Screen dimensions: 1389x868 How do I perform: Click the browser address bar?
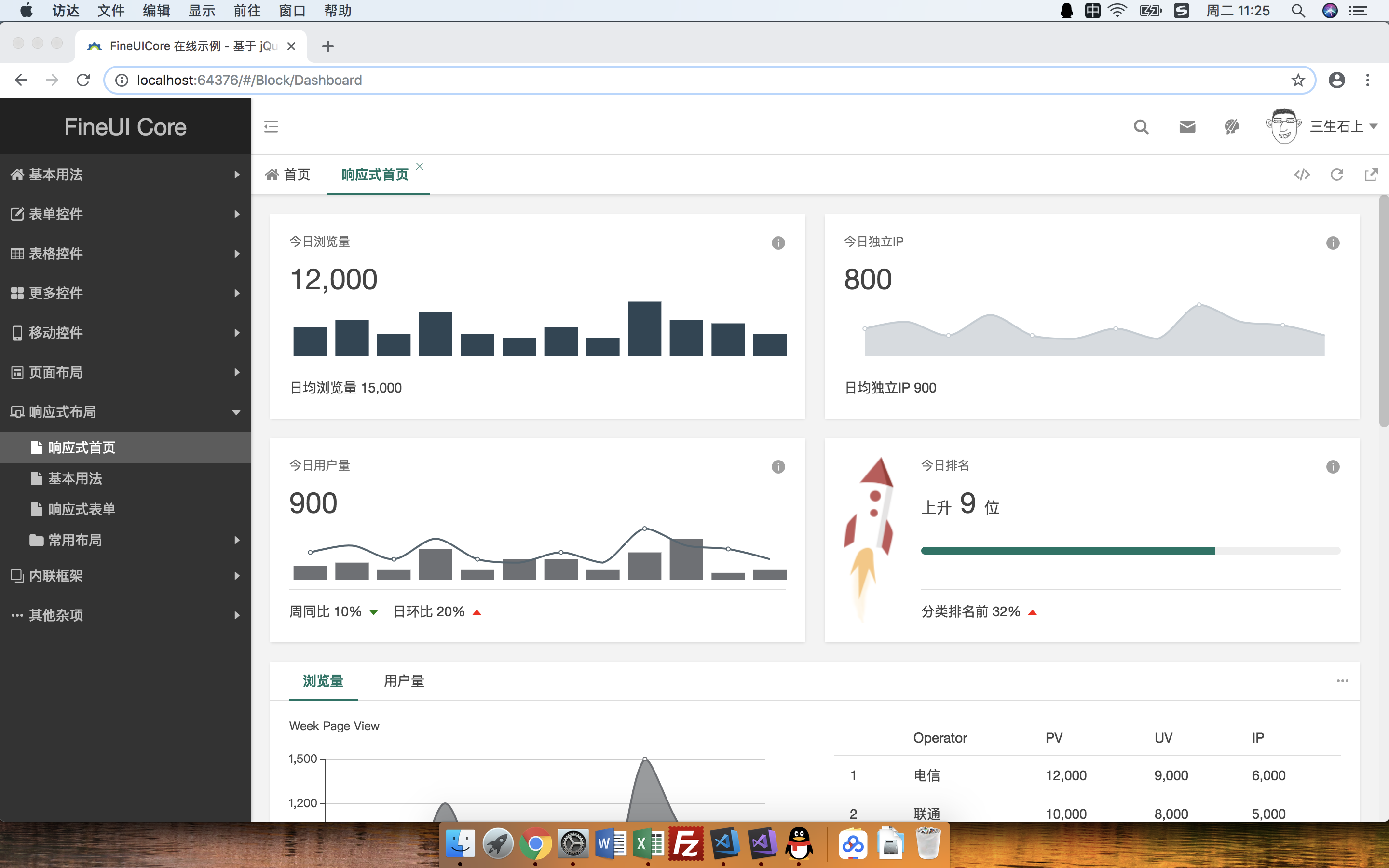(x=689, y=80)
